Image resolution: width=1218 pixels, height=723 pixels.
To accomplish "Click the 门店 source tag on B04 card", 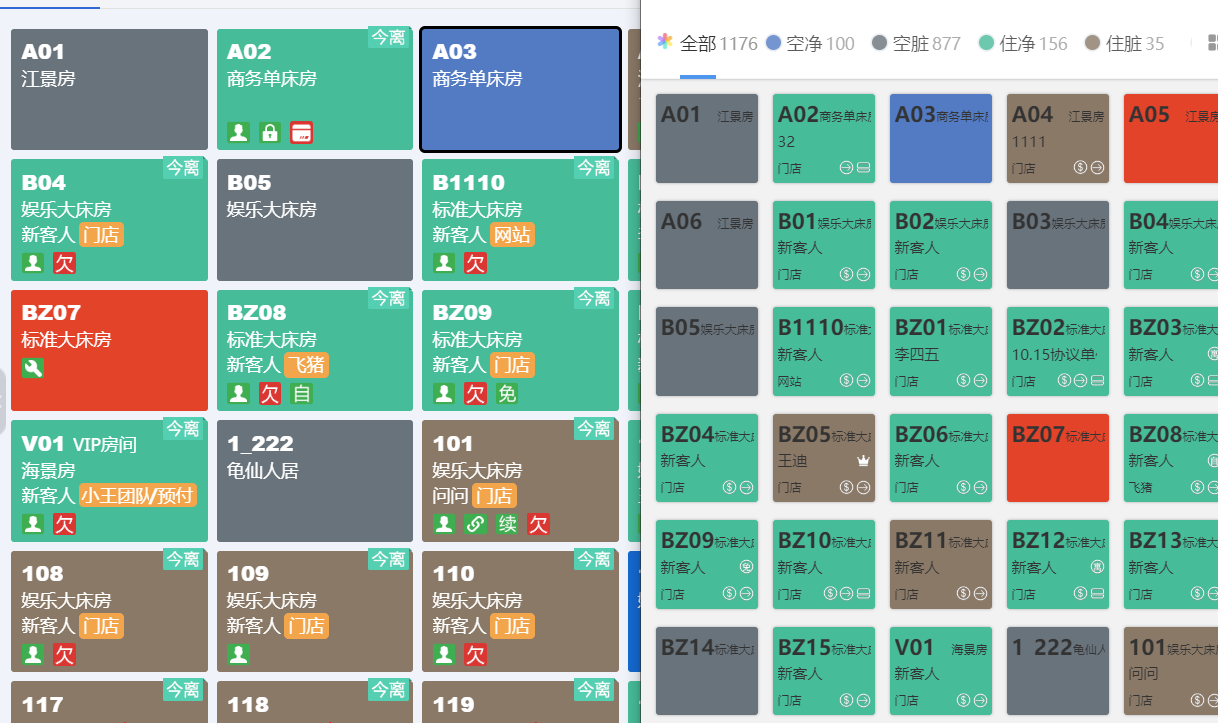I will (101, 235).
